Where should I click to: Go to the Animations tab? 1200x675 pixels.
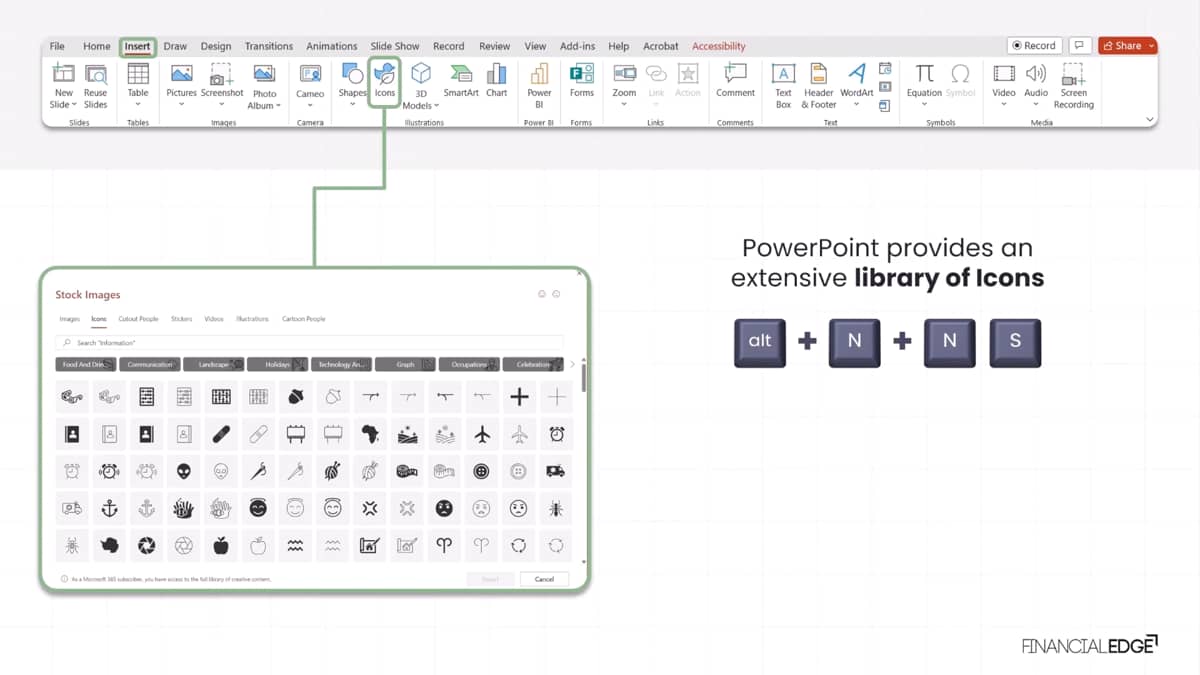pyautogui.click(x=332, y=46)
